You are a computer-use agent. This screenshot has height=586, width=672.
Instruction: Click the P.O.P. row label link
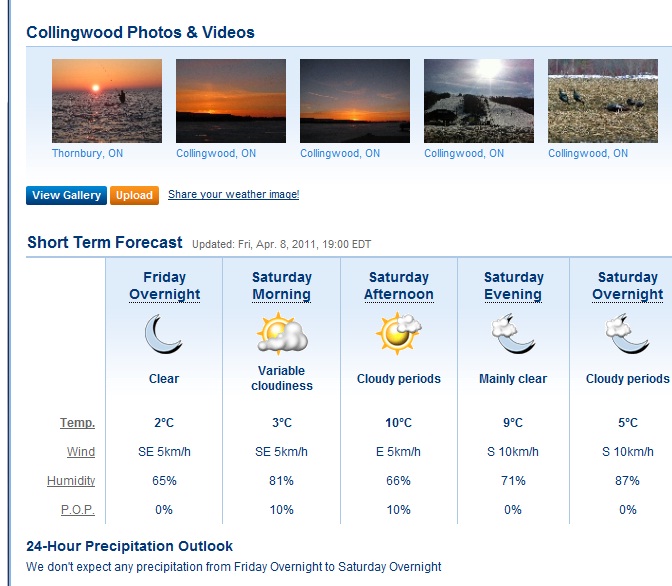tap(78, 510)
